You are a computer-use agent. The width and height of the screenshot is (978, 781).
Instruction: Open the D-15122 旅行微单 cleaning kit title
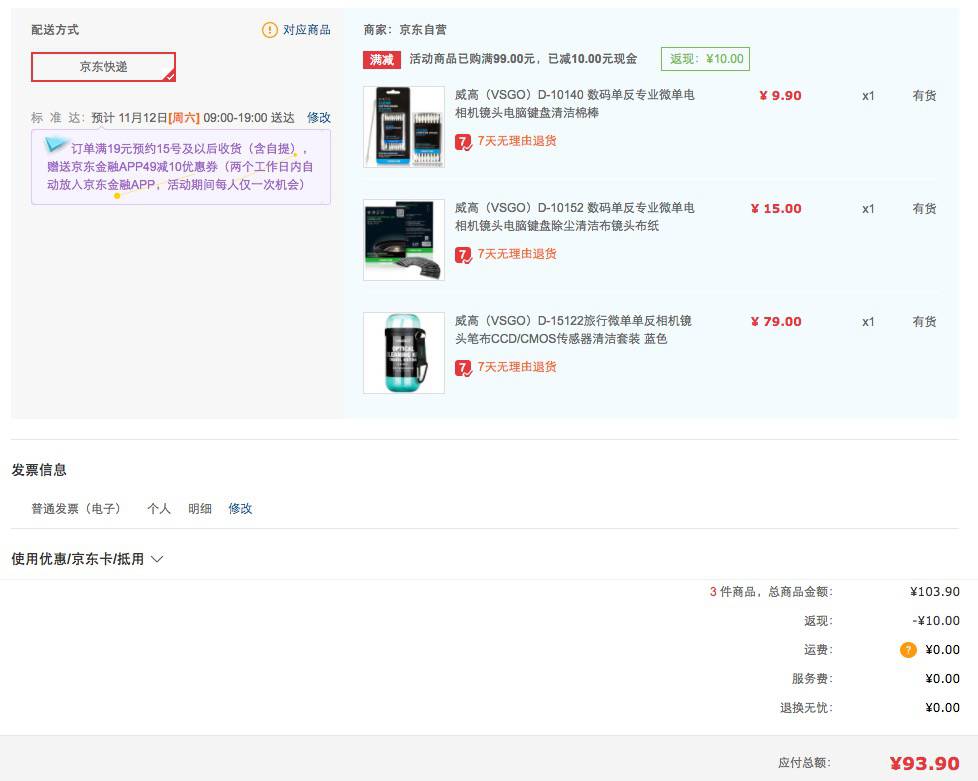pyautogui.click(x=573, y=330)
